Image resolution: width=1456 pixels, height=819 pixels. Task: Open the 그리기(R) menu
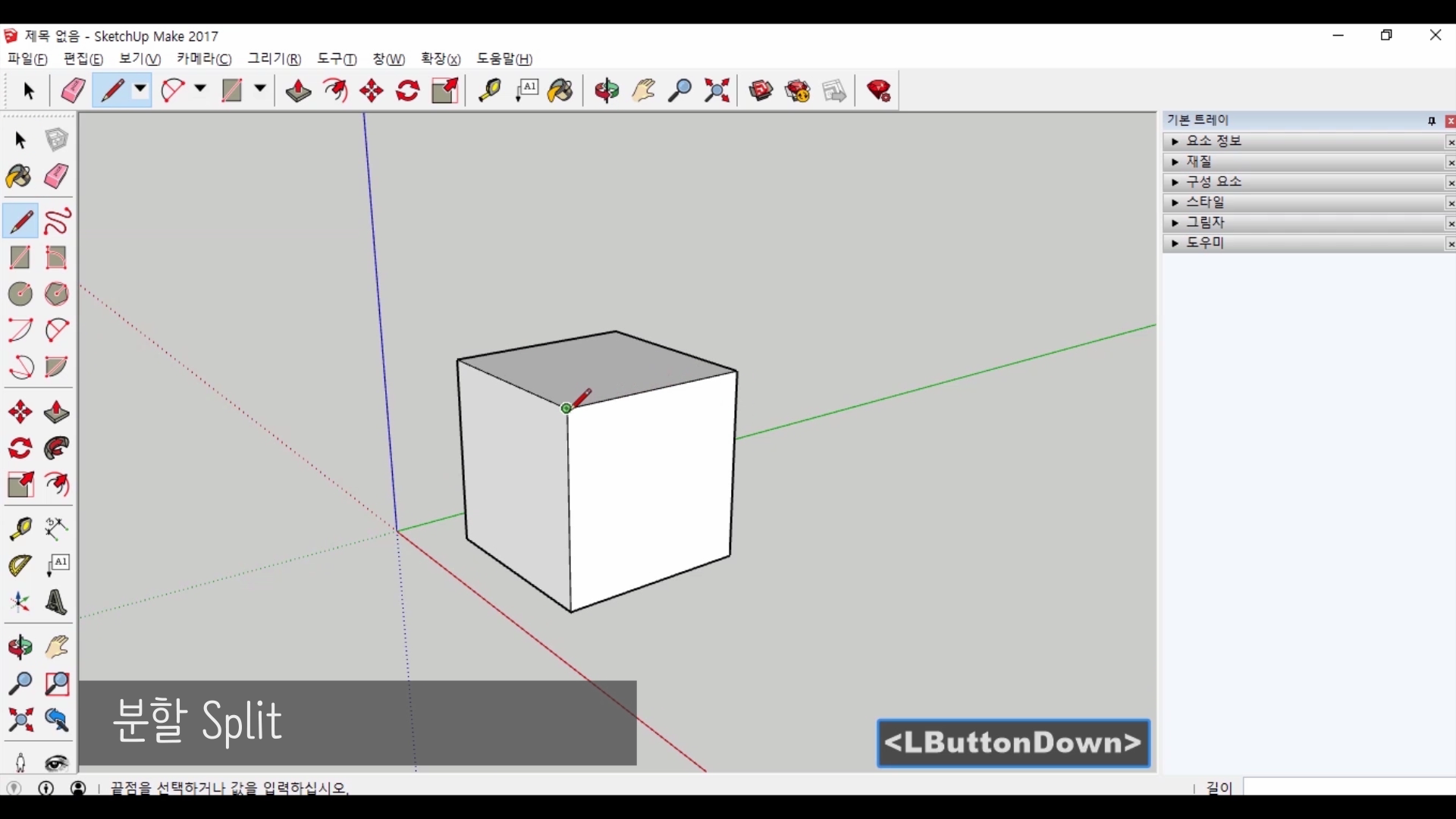274,59
